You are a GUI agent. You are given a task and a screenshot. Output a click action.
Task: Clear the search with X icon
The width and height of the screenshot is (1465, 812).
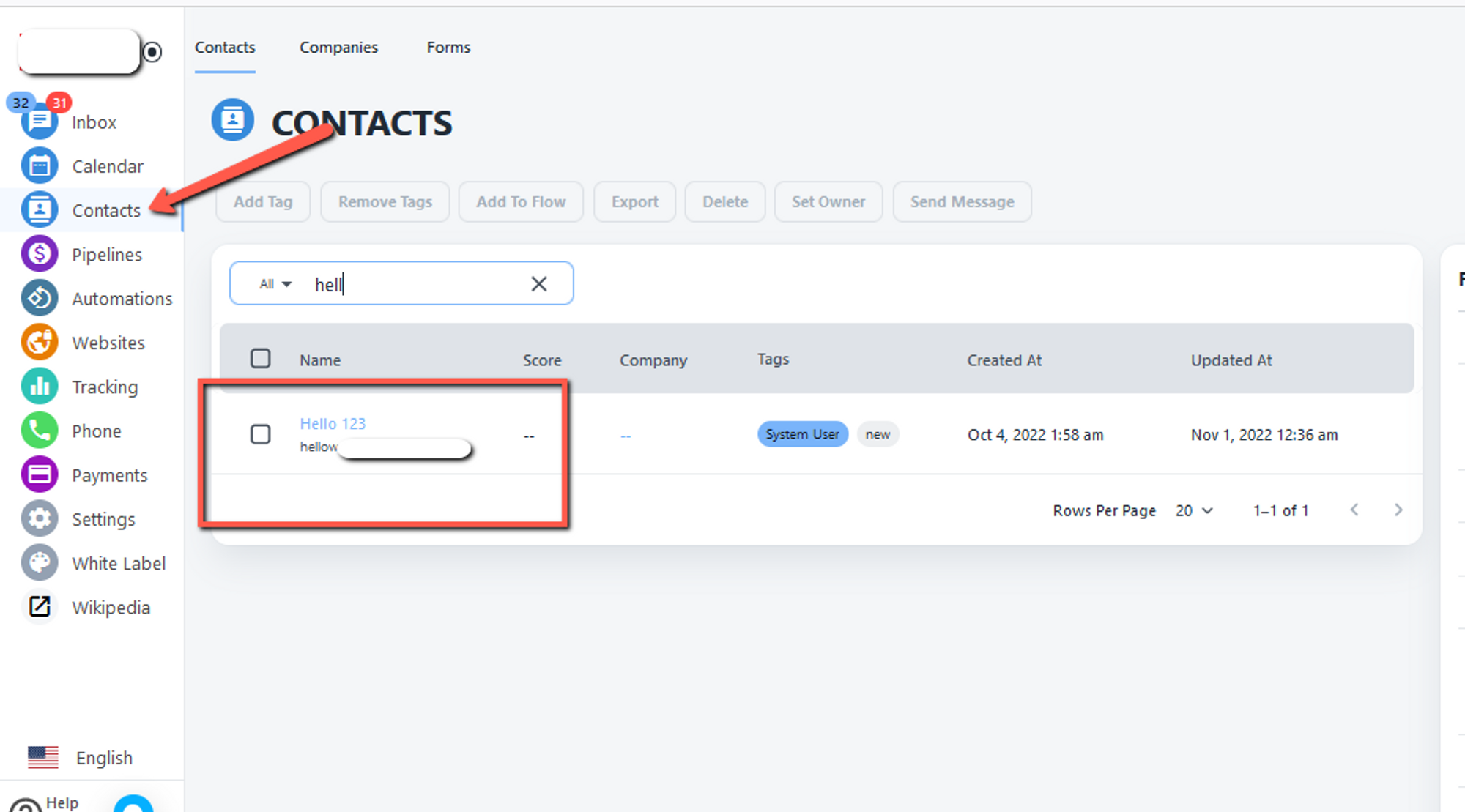pyautogui.click(x=539, y=284)
